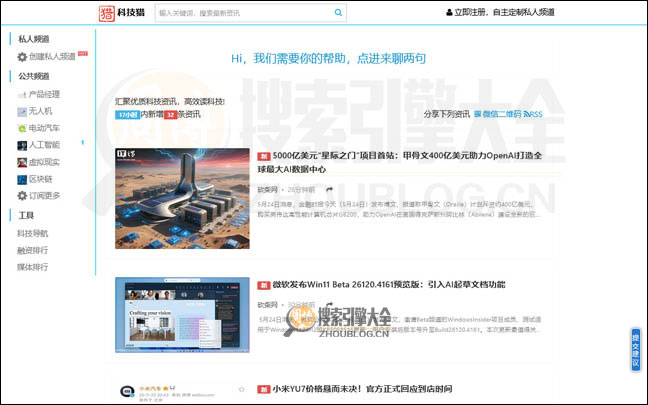
Task: Select the 工具 section heading
Action: coord(26,215)
